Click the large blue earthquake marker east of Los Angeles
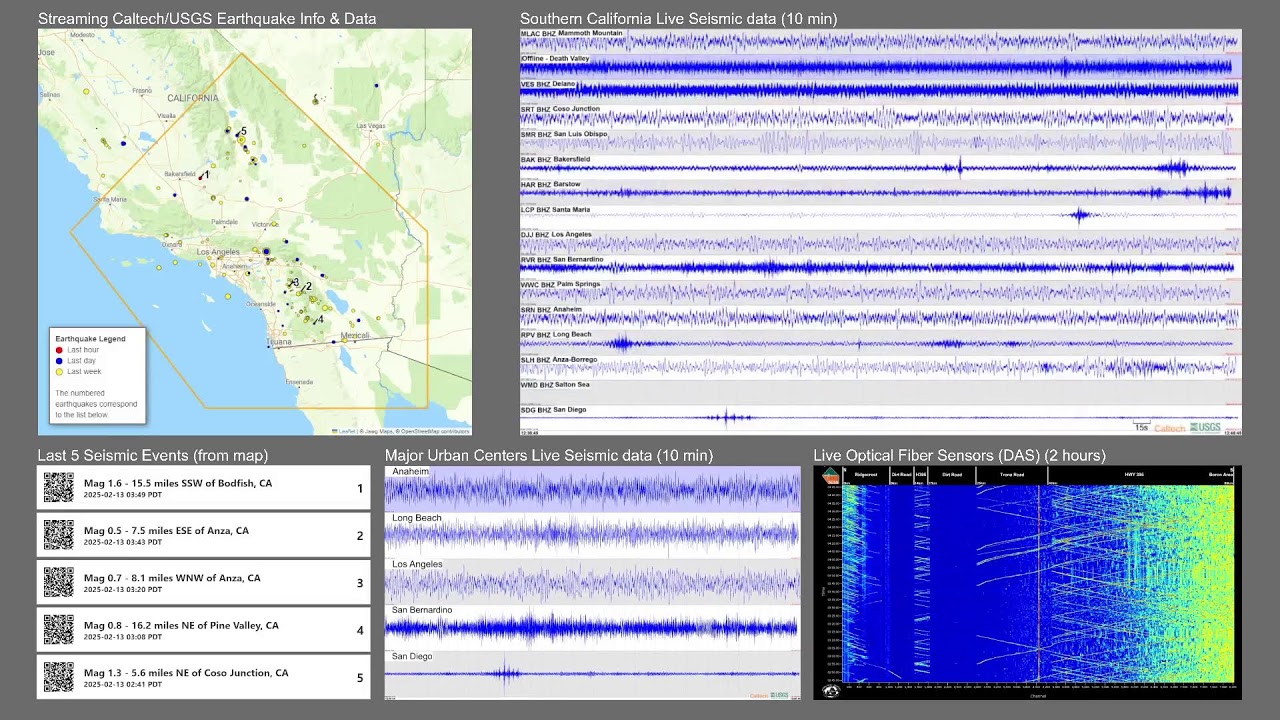1280x720 pixels. click(266, 251)
